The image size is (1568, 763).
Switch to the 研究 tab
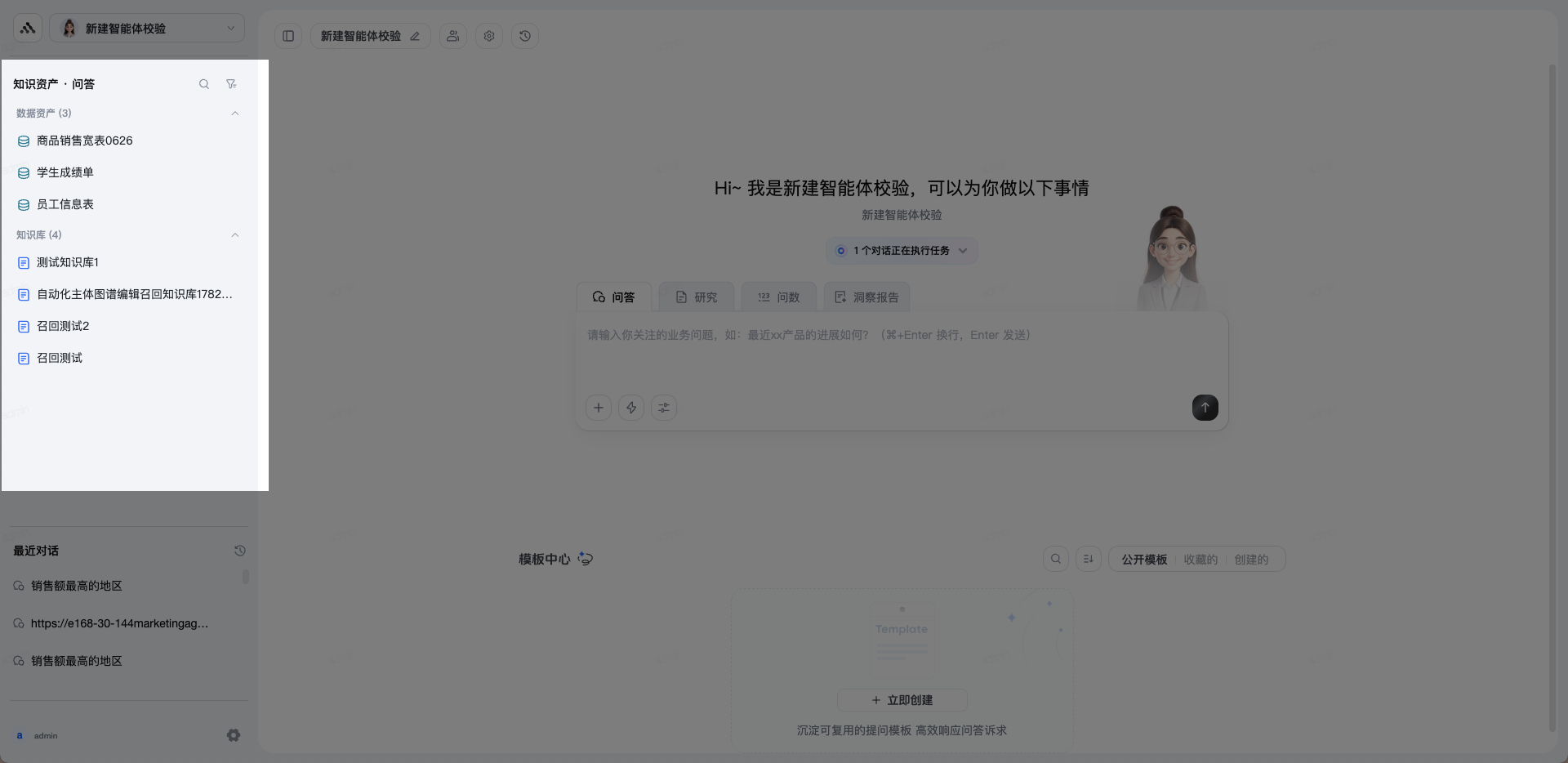tap(697, 297)
